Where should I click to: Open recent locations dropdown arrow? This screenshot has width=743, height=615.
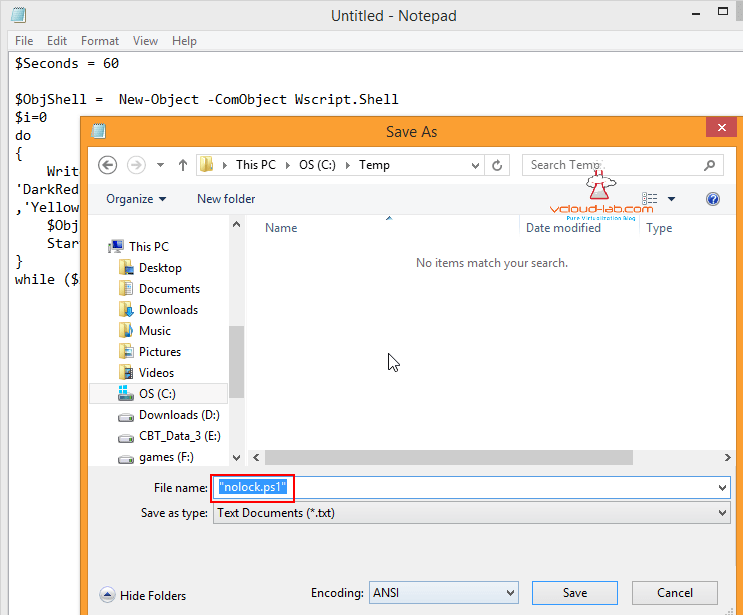160,165
